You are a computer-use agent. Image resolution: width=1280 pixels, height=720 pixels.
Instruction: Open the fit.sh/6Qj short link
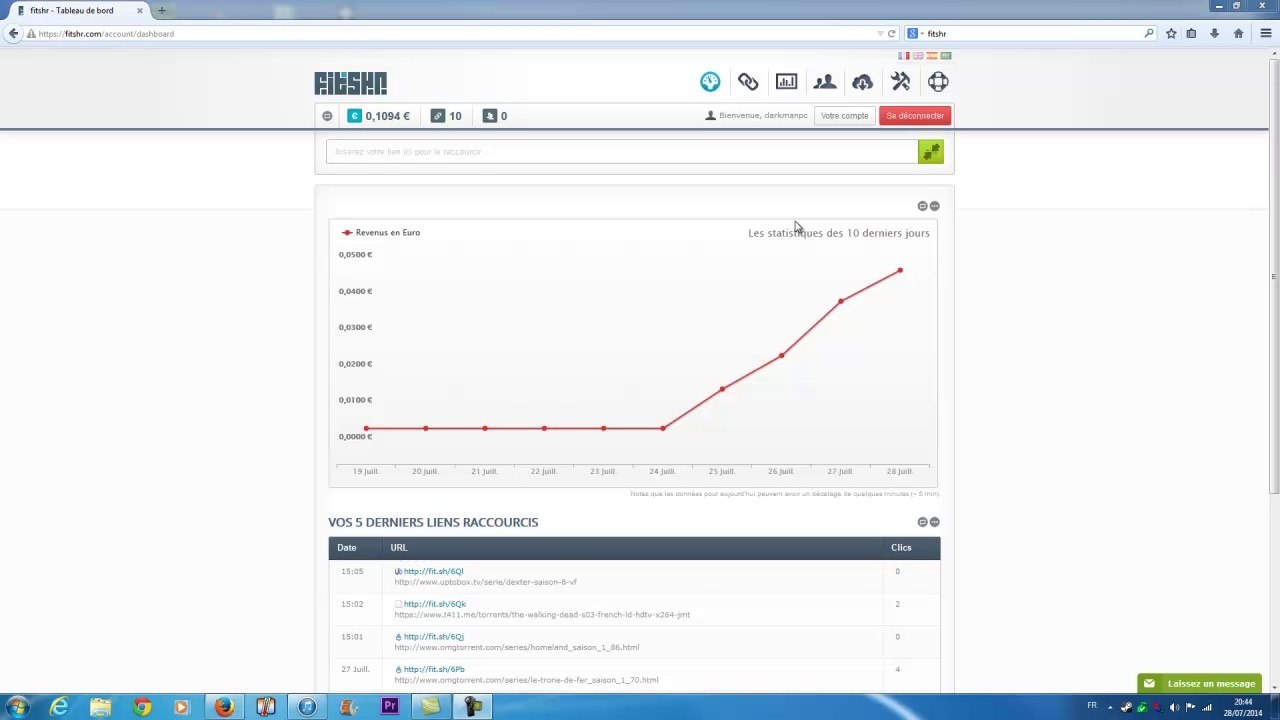point(433,637)
